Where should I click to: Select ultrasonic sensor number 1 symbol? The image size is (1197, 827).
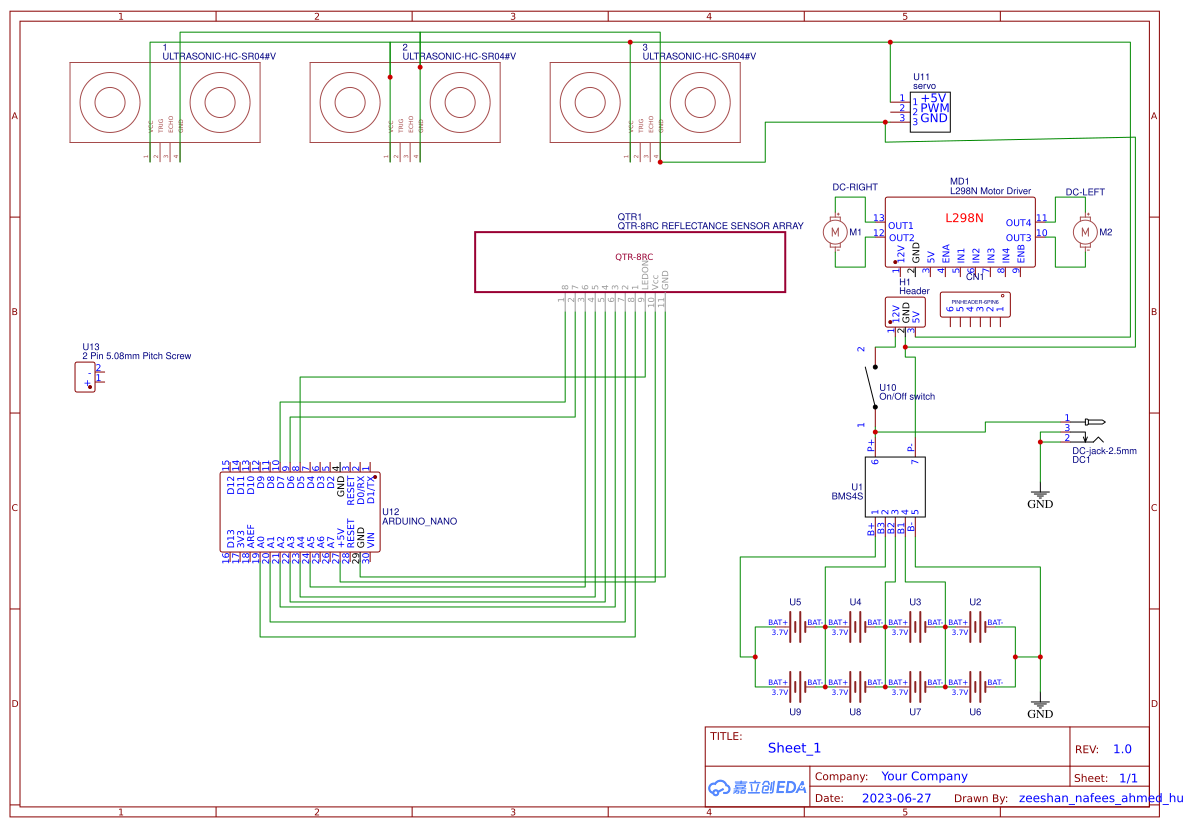click(x=165, y=102)
